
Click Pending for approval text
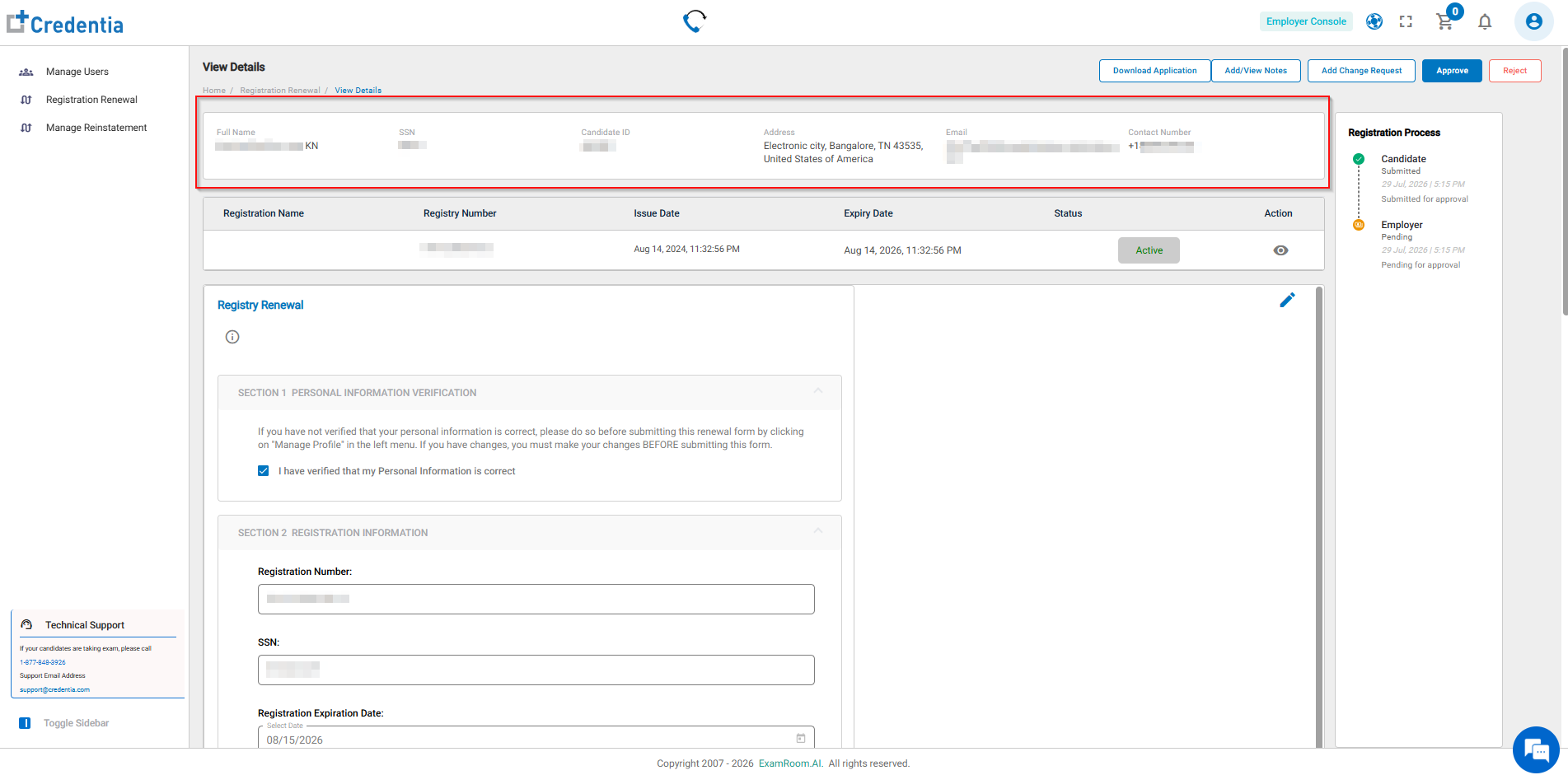(1421, 265)
